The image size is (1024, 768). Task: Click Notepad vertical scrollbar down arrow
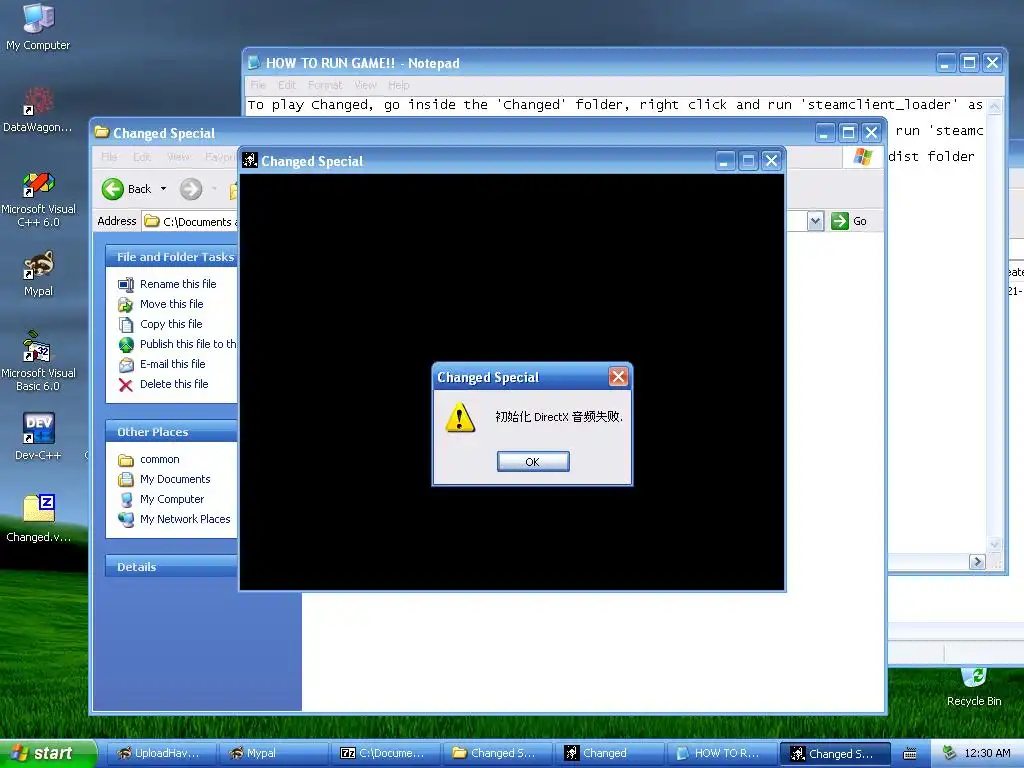point(995,545)
